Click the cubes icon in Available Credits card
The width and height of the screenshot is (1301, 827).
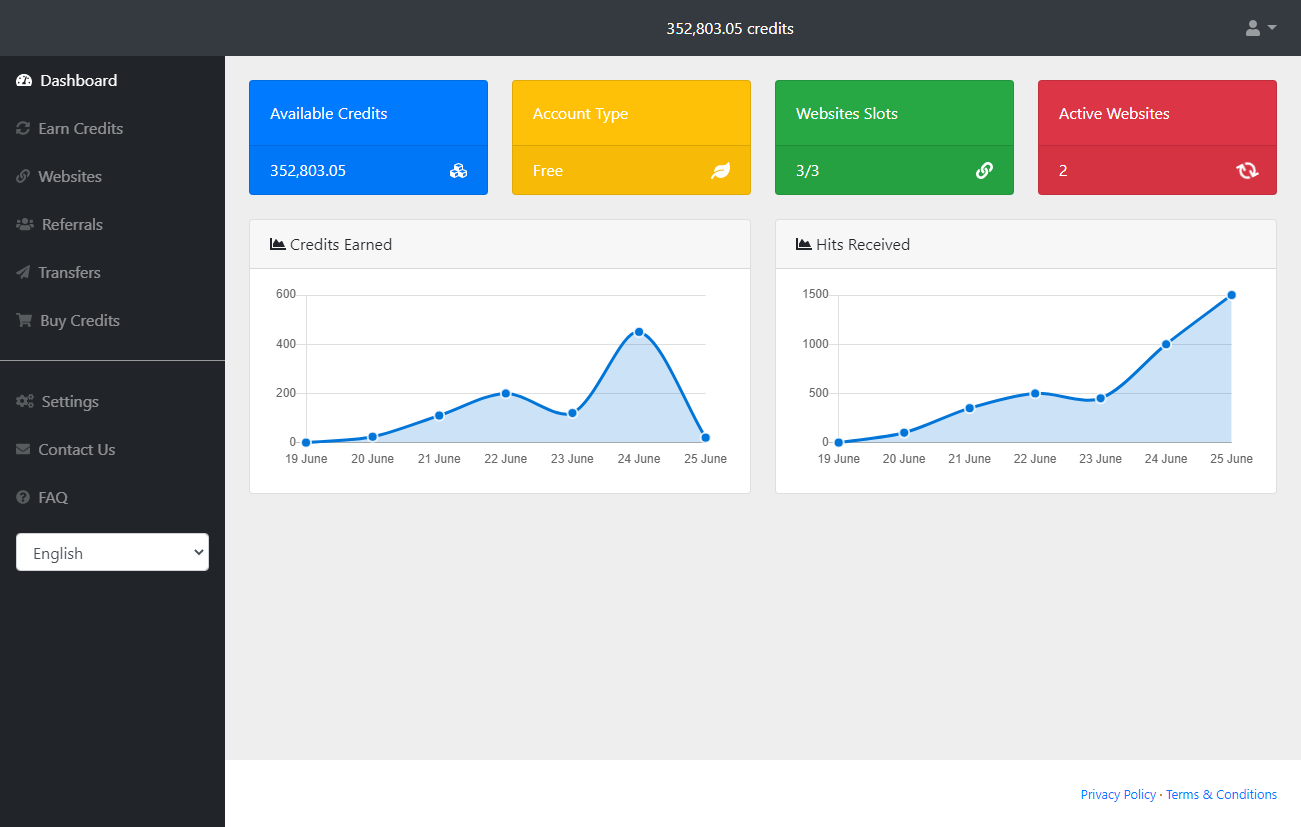458,171
